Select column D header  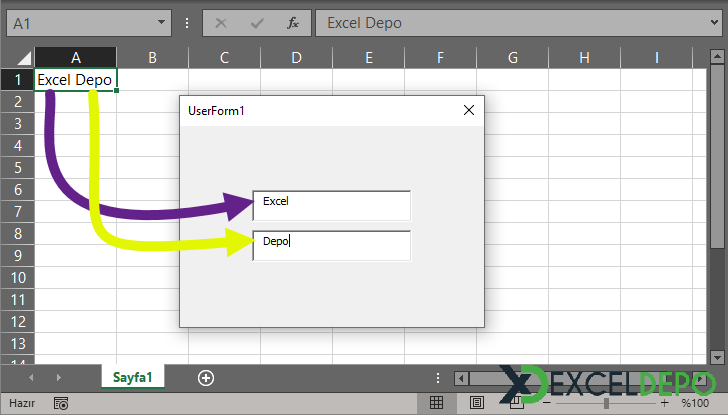click(296, 58)
